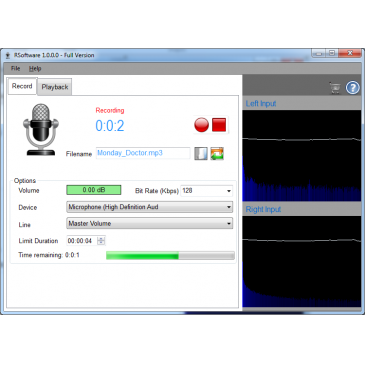The height and width of the screenshot is (365, 365).
Task: Open the Master Volume line dropdown
Action: [x=149, y=223]
